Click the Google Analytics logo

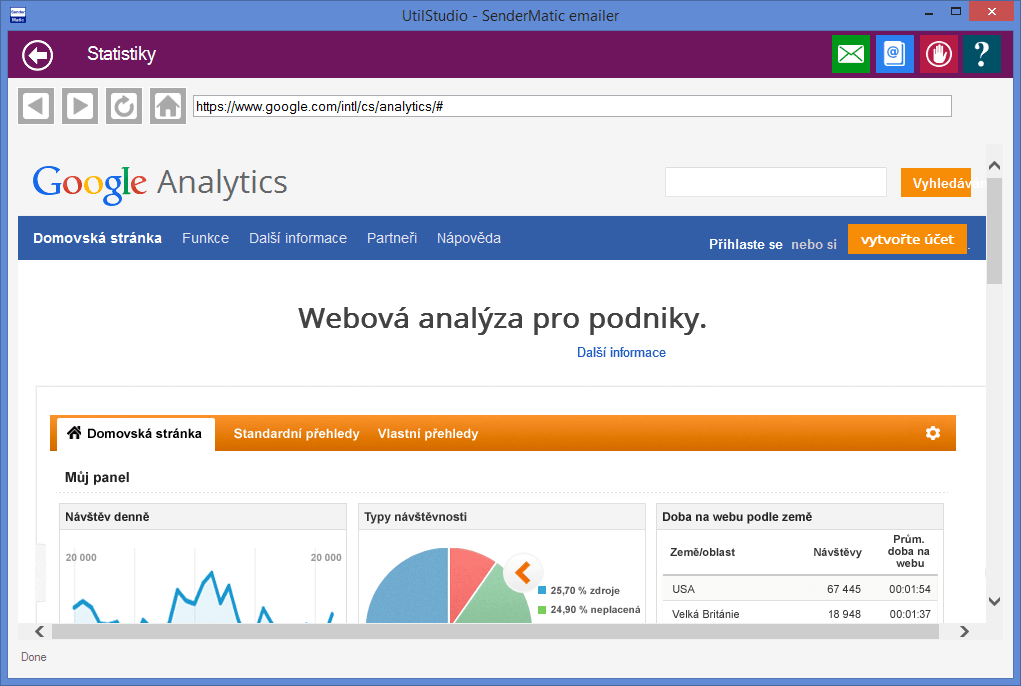click(x=160, y=184)
